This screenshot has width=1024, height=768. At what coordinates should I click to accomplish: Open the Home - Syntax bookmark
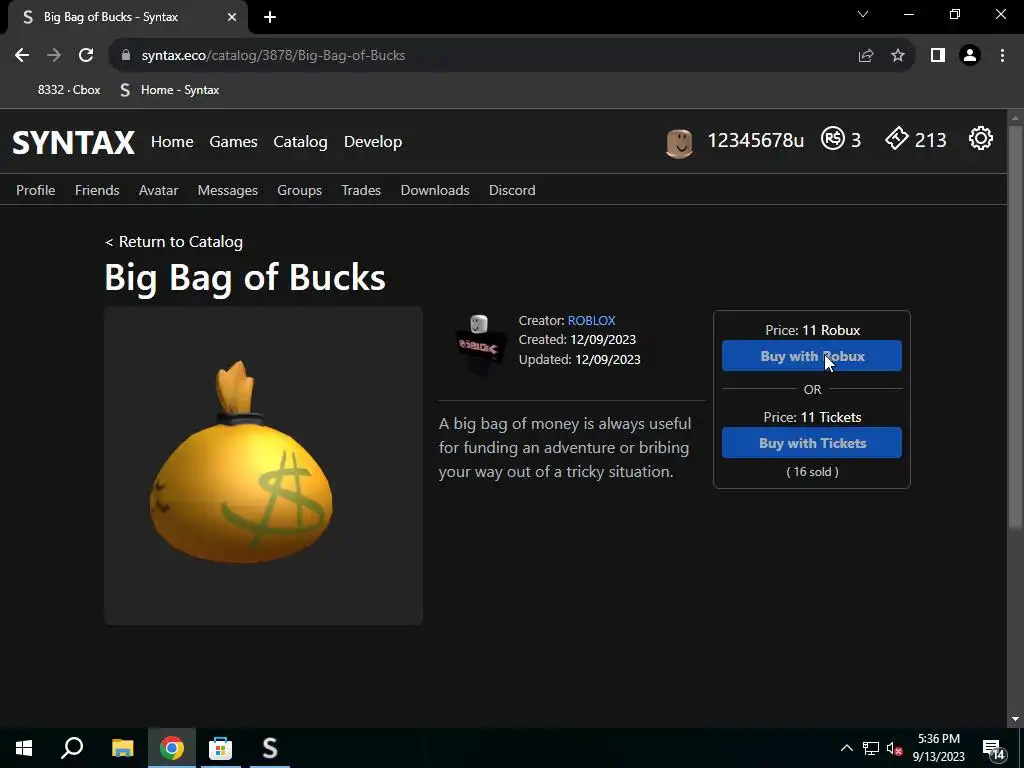pyautogui.click(x=170, y=90)
